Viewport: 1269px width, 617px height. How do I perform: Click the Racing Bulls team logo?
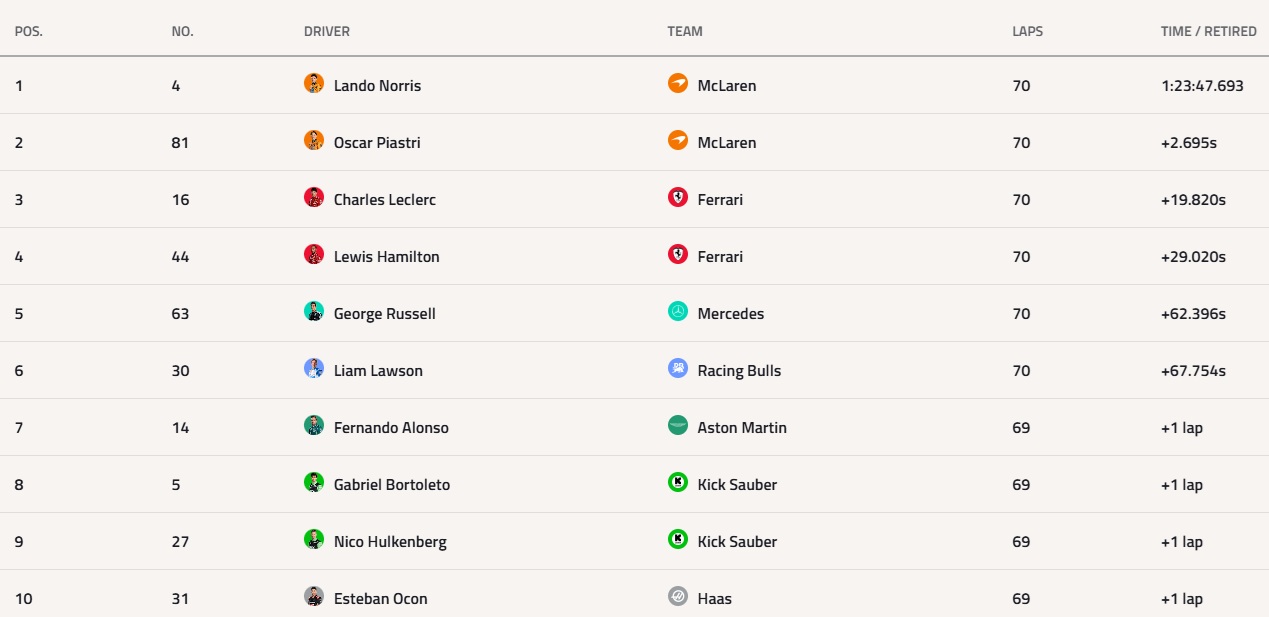click(678, 368)
